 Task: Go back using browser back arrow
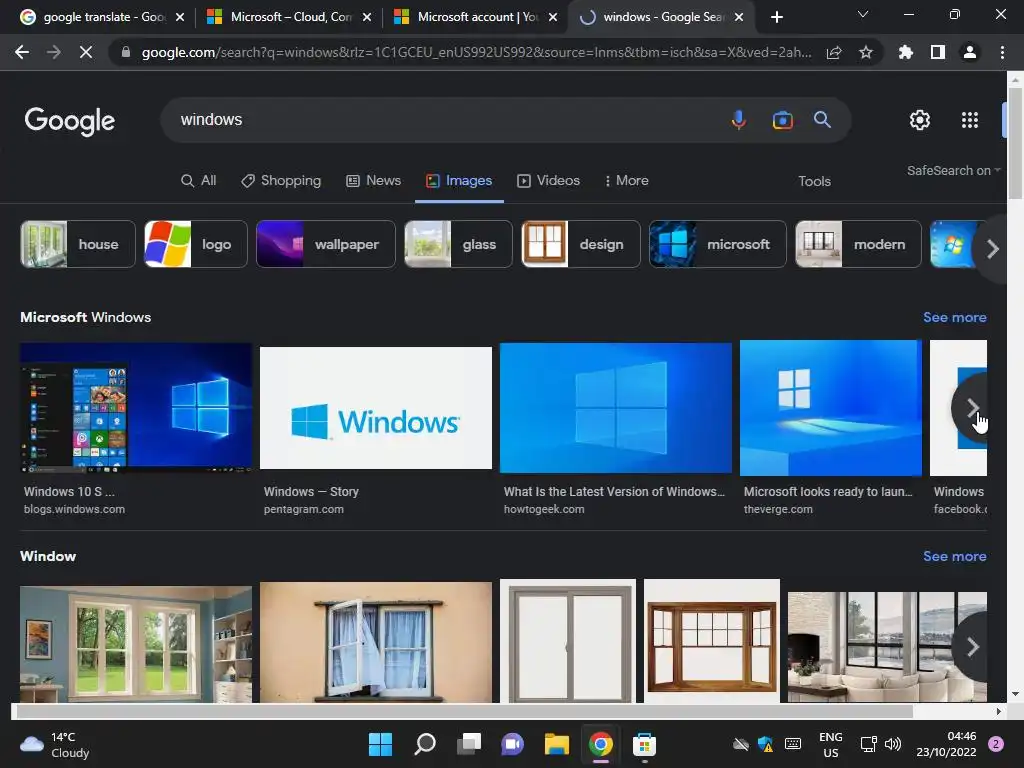tap(22, 52)
